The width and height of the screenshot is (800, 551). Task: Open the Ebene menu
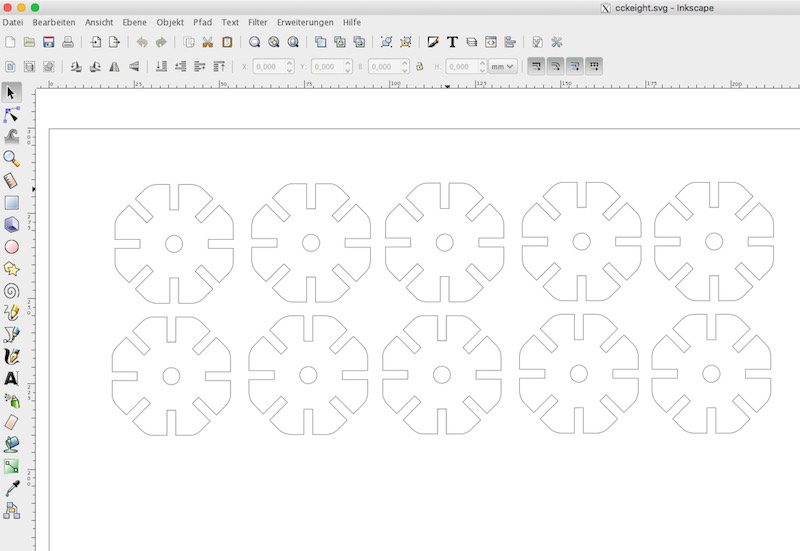(x=135, y=22)
